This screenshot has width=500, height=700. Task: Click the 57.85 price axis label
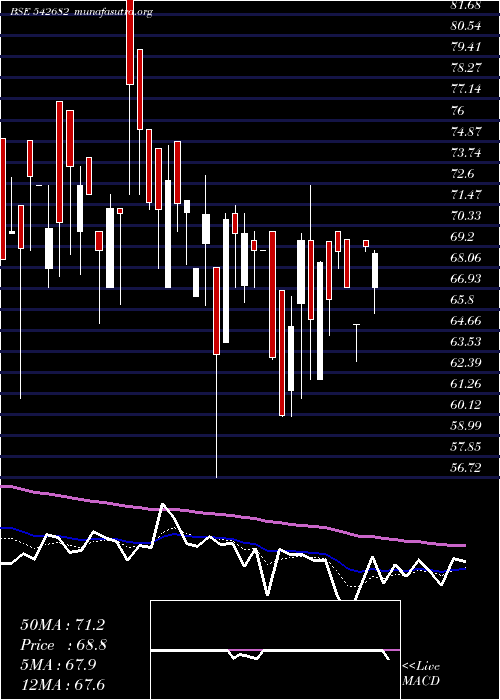coord(466,446)
